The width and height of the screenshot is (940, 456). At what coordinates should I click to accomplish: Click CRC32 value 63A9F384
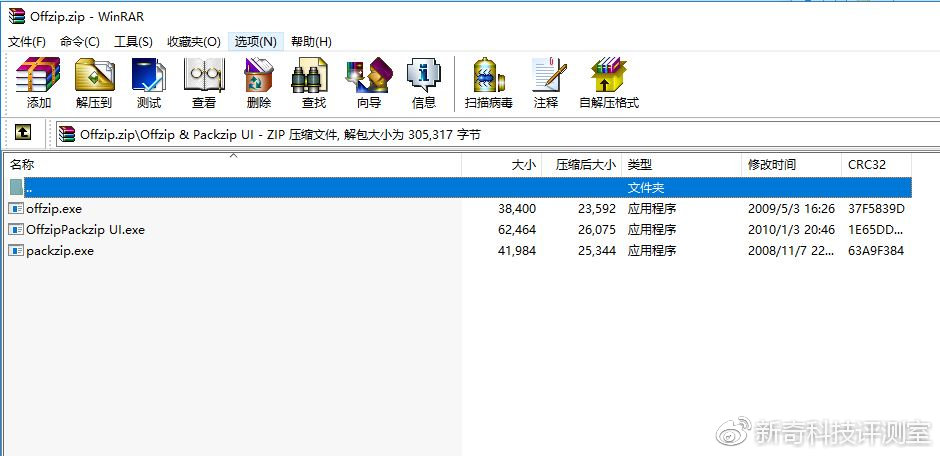(876, 250)
